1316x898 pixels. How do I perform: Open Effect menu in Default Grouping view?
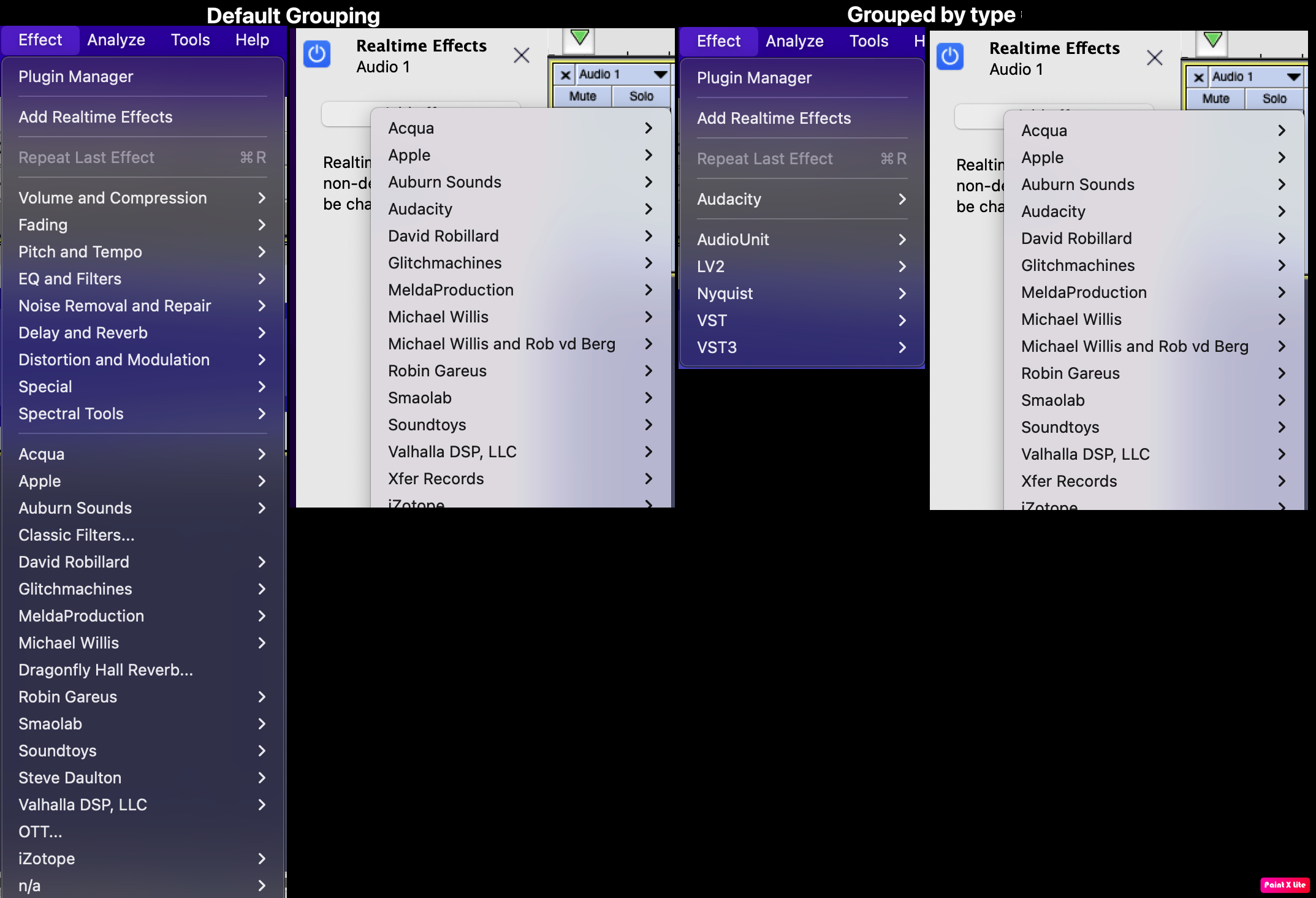(40, 40)
